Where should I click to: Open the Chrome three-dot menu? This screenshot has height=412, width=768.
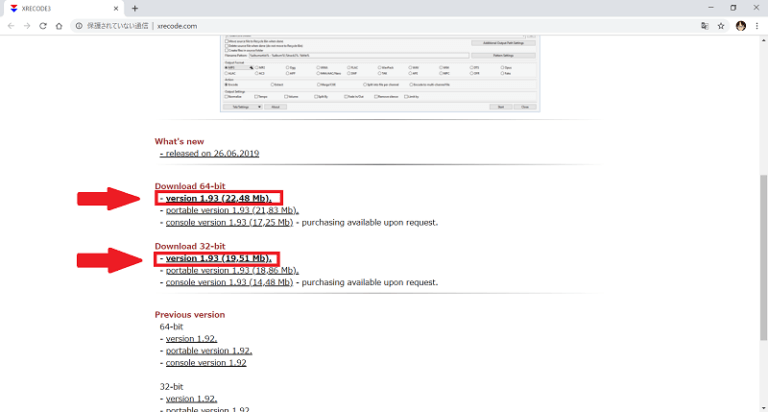point(757,25)
